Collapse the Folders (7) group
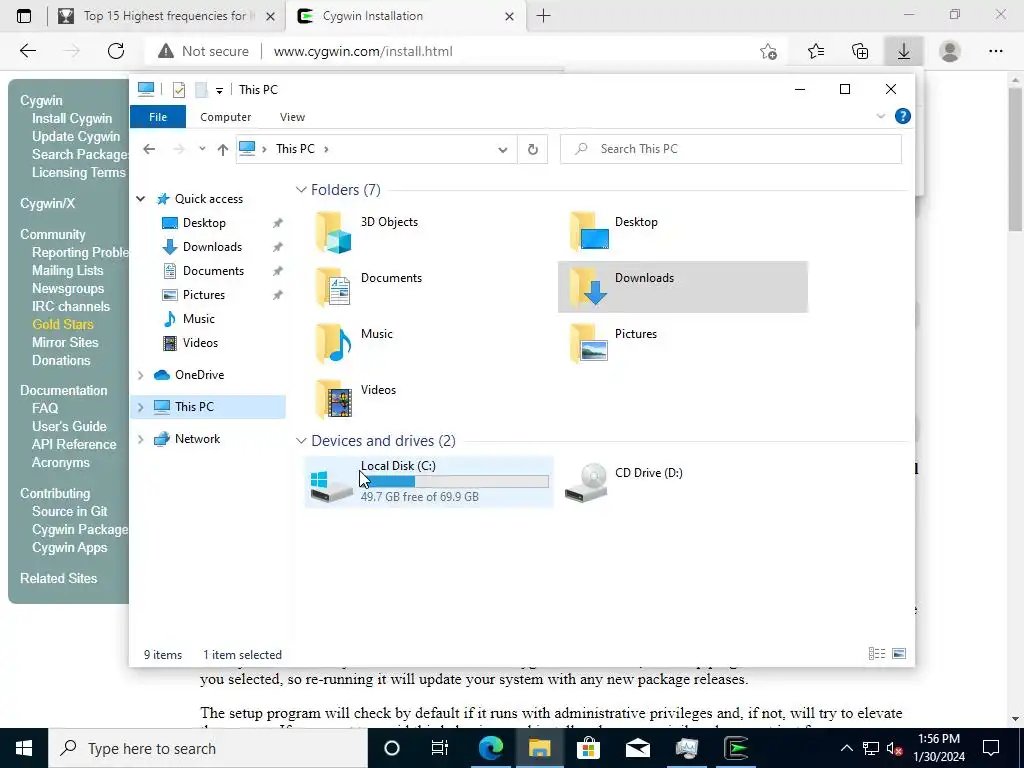Screen dimensions: 1024x768 tap(301, 189)
